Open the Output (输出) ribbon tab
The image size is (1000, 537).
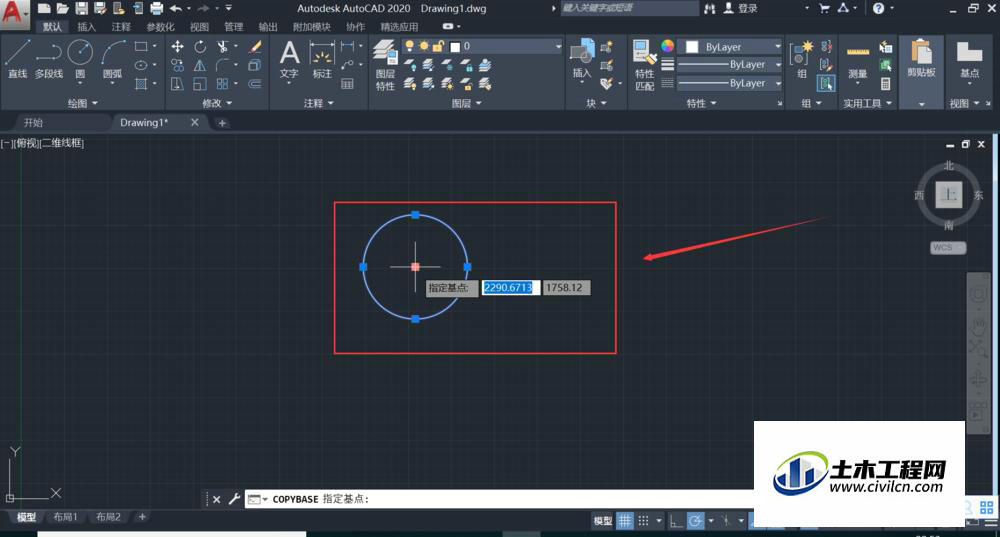pos(268,27)
